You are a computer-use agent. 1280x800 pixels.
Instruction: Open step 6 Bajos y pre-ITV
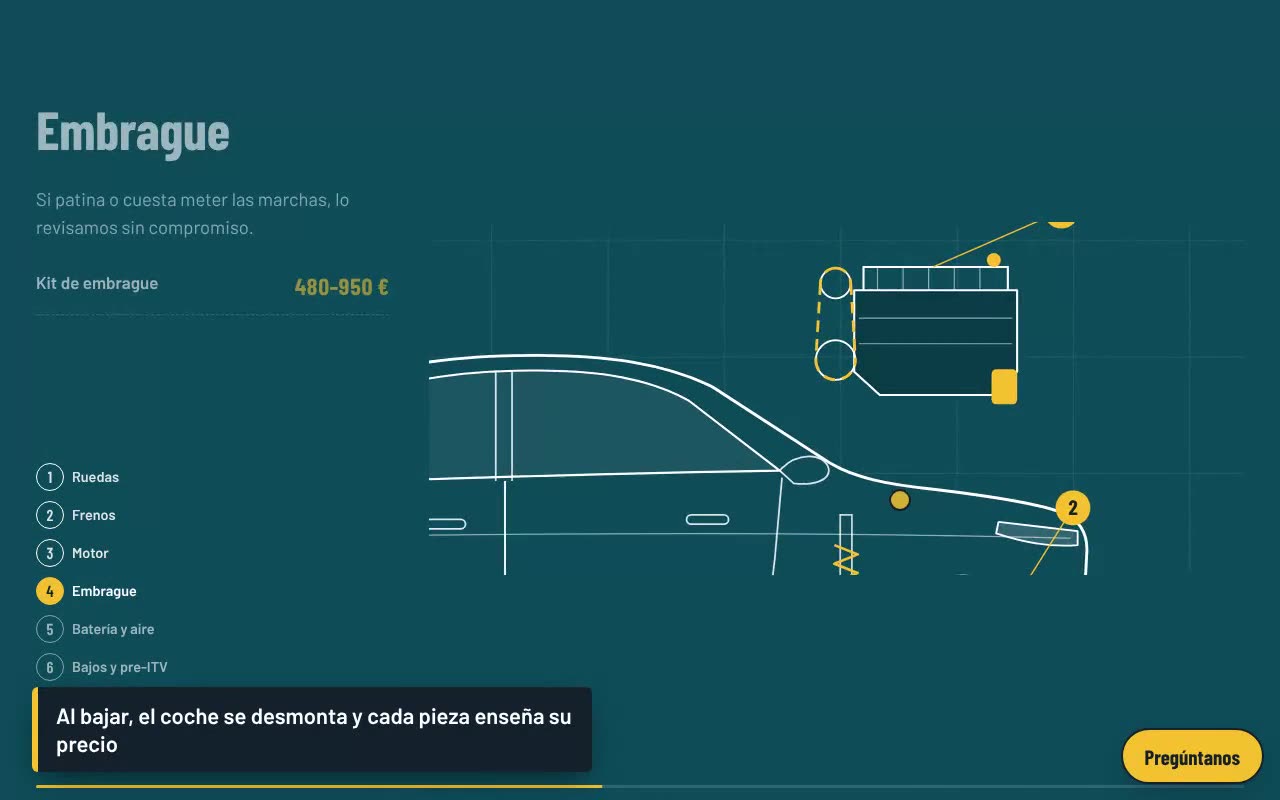point(102,667)
